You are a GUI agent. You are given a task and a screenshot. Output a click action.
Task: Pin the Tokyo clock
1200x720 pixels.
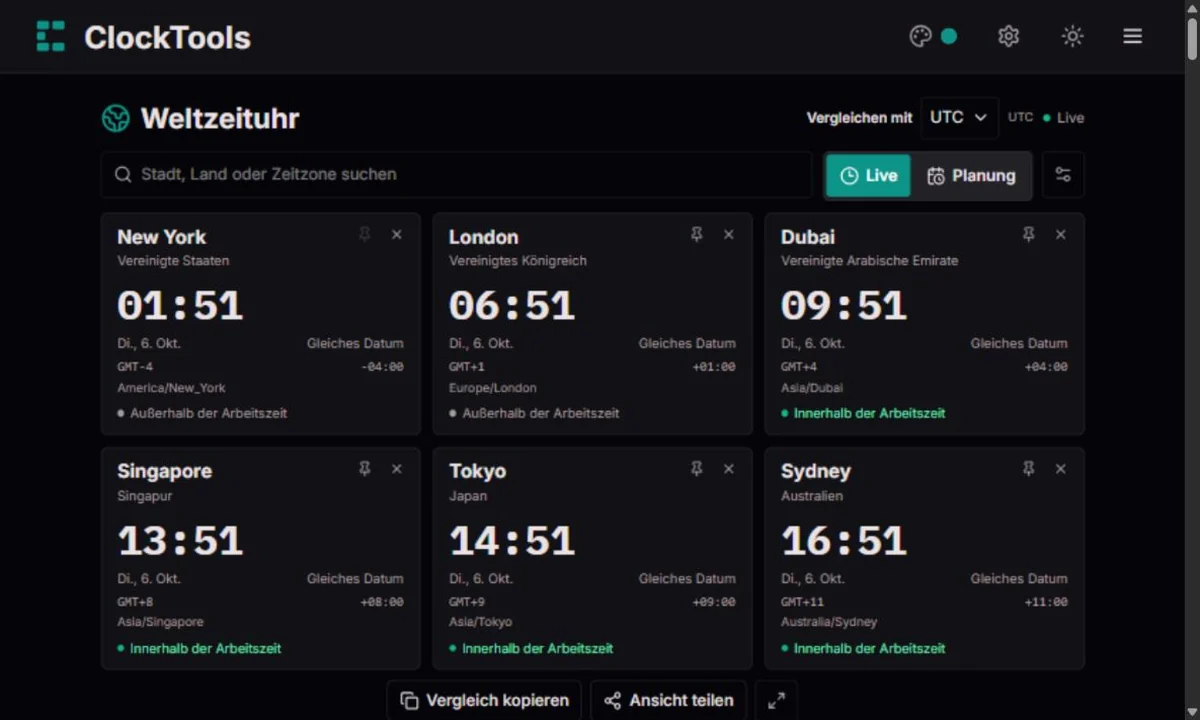(x=697, y=468)
